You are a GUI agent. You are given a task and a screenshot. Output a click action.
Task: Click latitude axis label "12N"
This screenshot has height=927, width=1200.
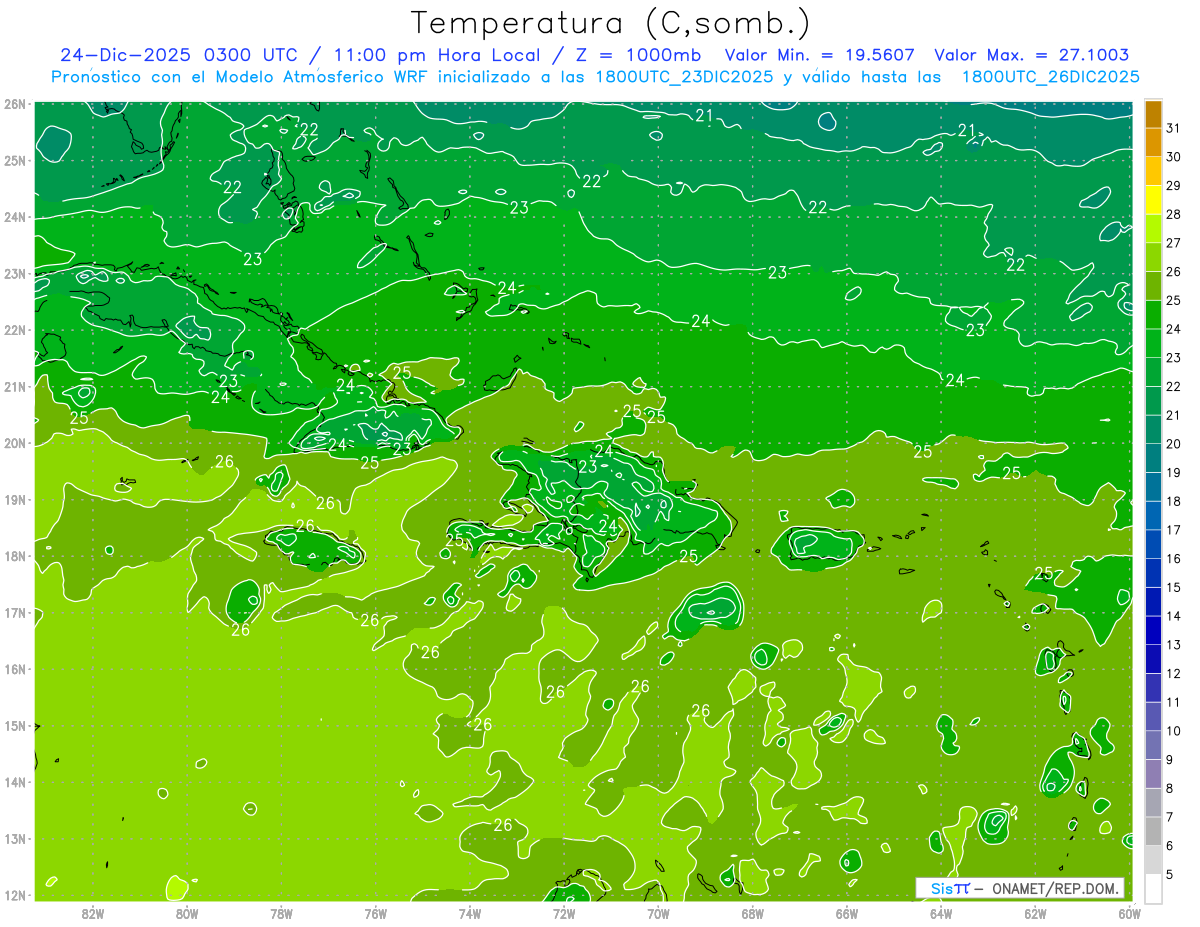[15, 895]
